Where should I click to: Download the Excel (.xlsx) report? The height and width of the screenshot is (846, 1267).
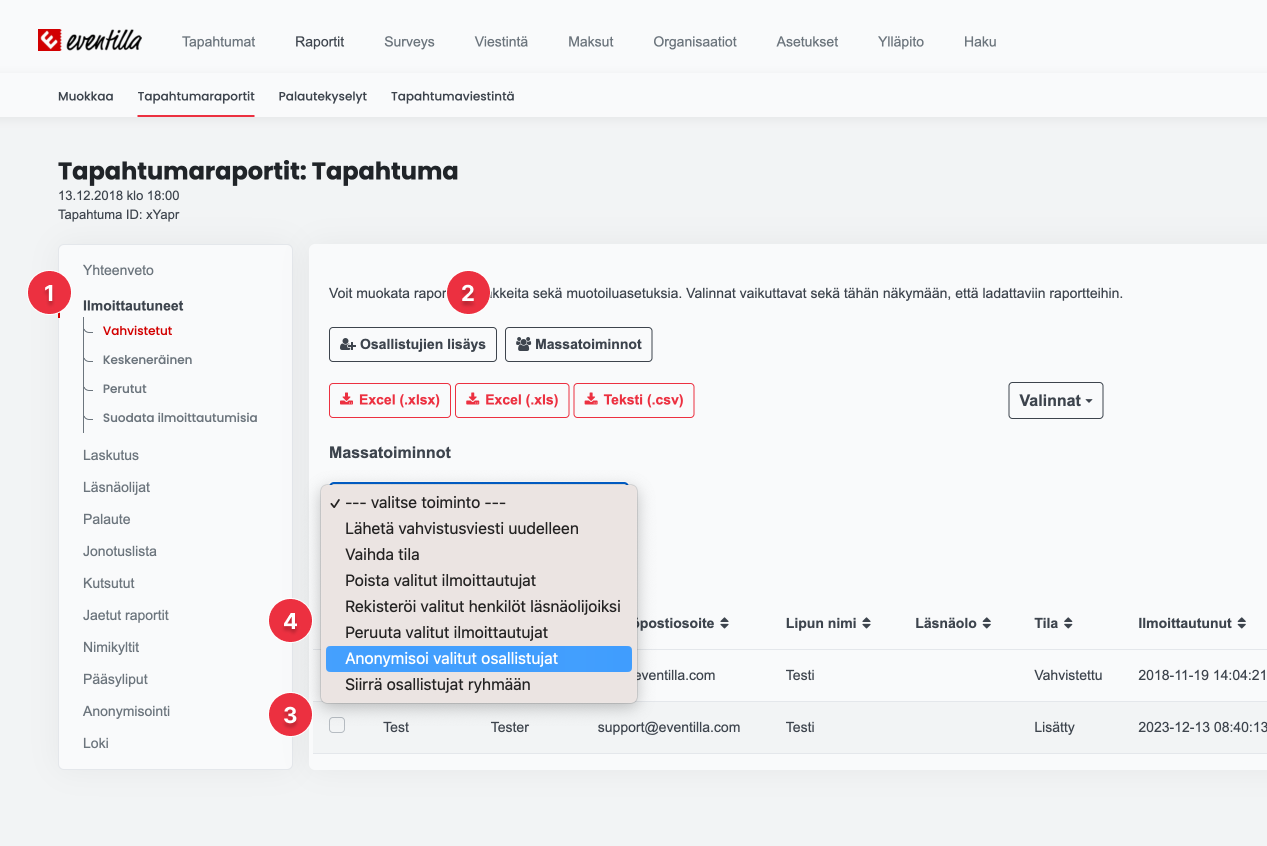point(390,400)
